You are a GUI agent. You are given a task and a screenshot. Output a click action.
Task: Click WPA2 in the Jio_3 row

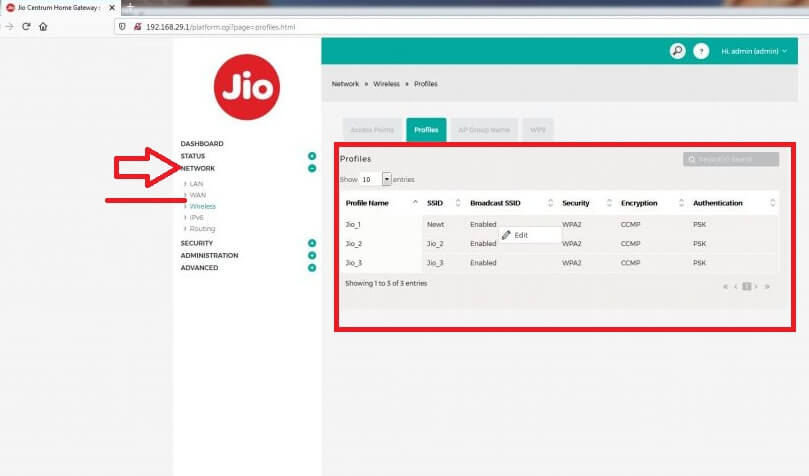572,262
